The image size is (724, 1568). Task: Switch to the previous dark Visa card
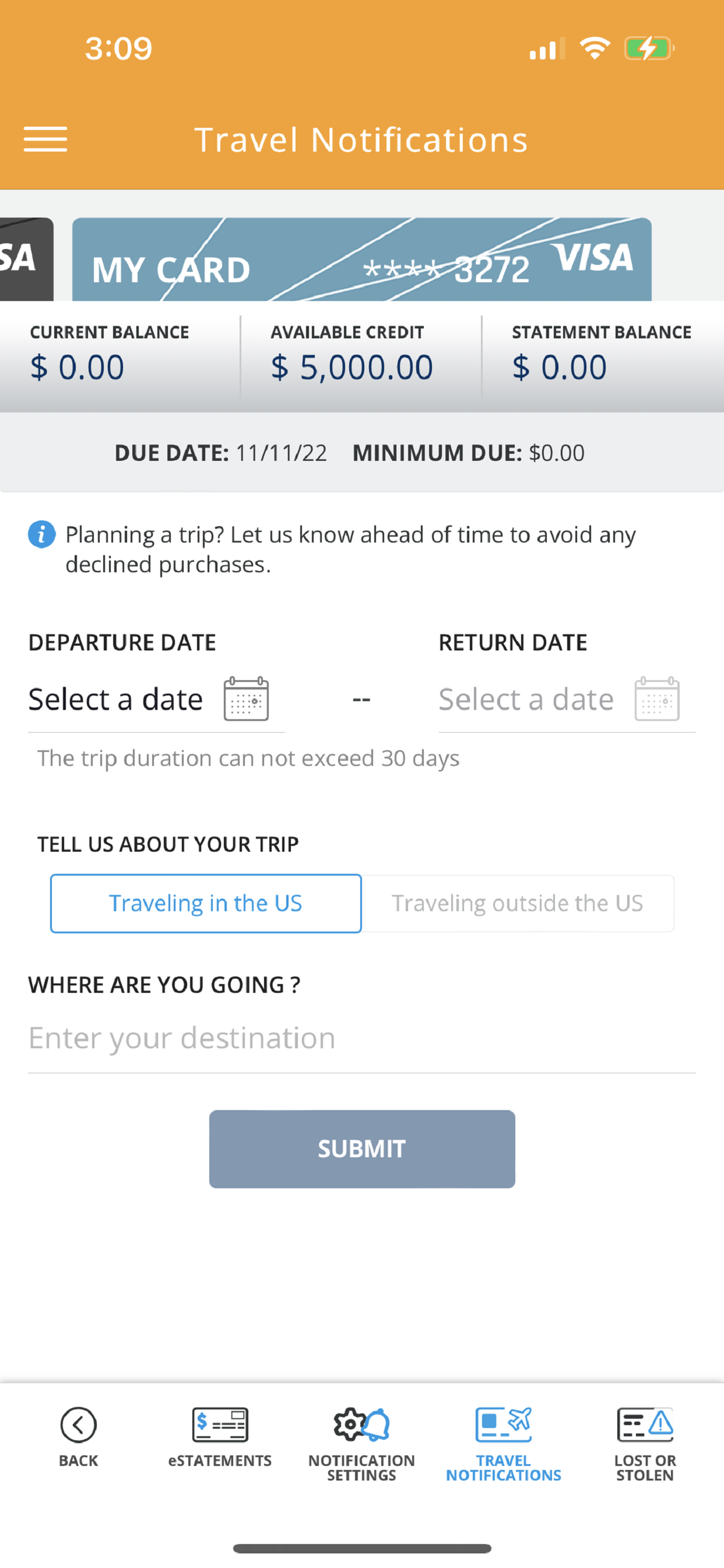click(26, 260)
